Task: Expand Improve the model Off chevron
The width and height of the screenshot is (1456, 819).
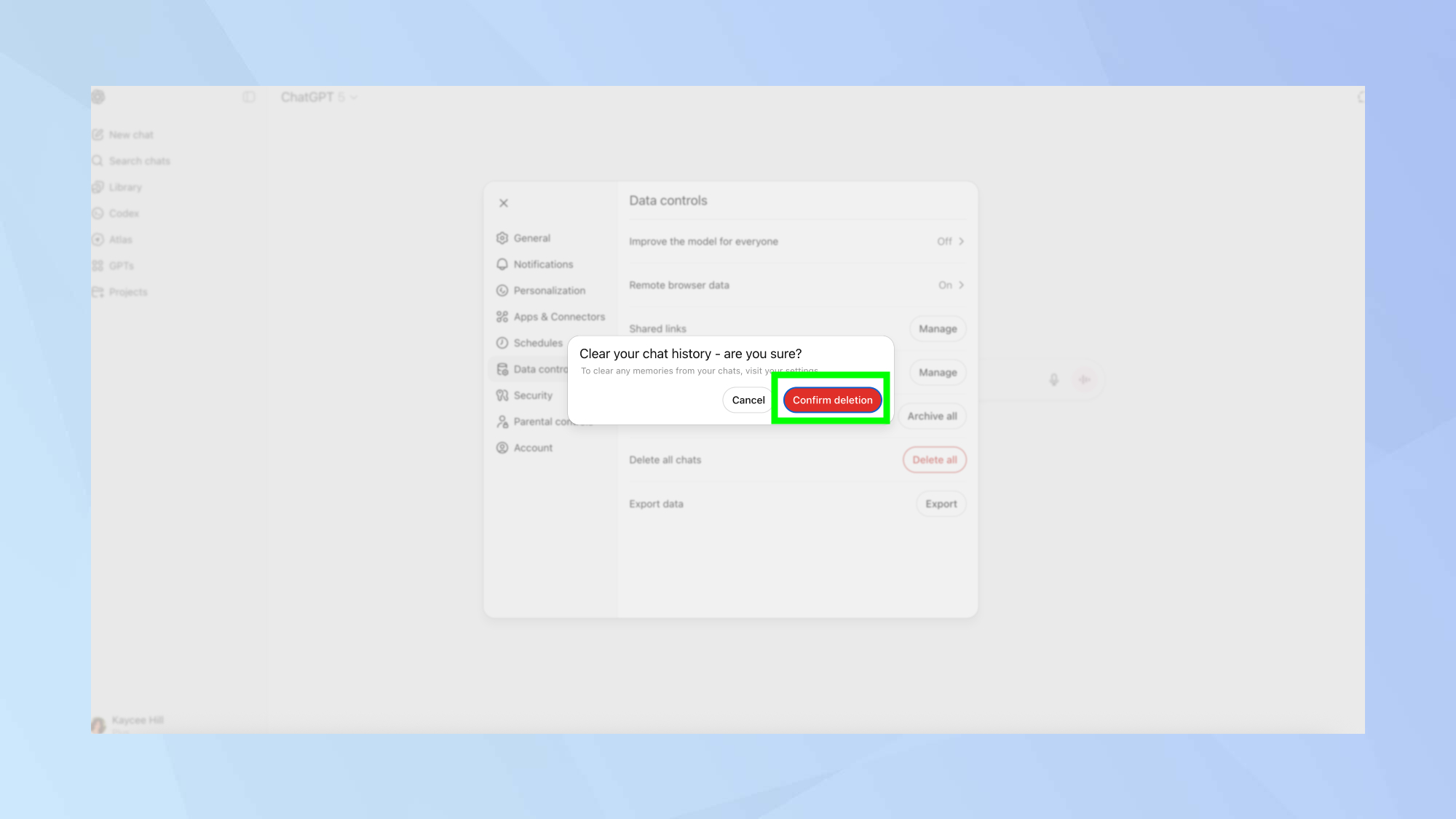Action: [961, 241]
